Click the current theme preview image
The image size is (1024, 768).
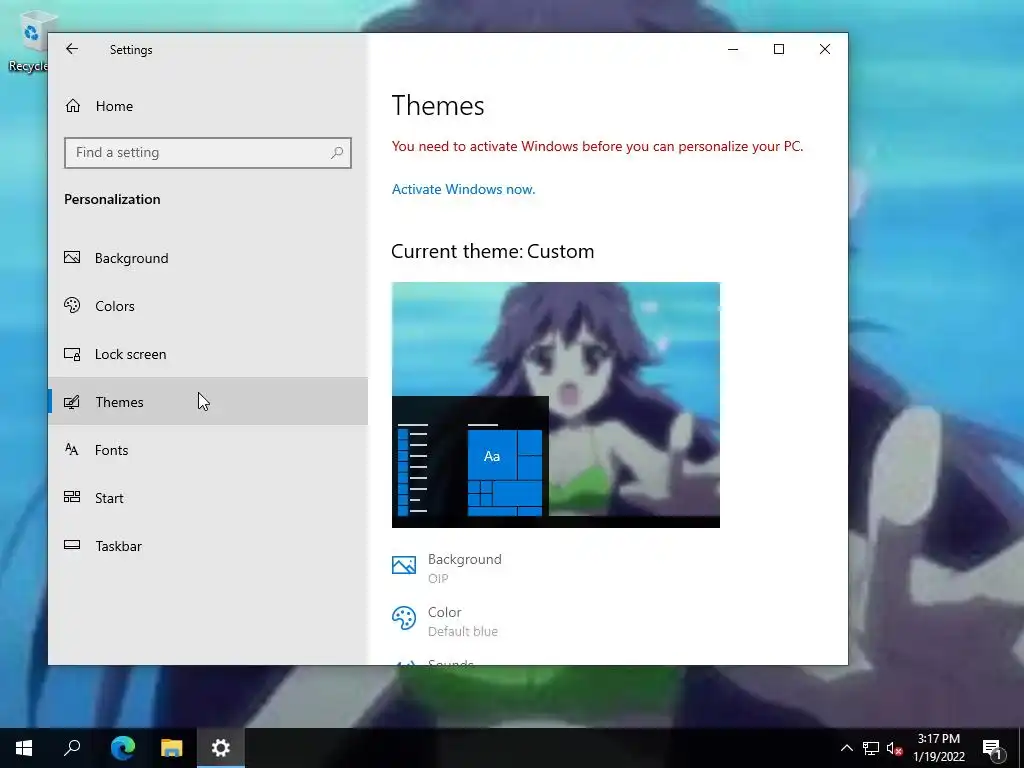pos(556,405)
